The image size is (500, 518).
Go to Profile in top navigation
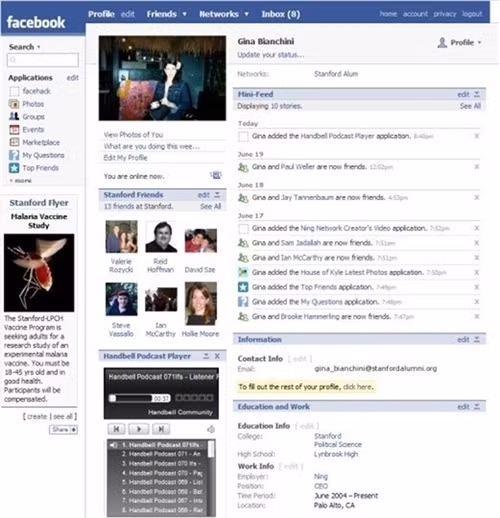[x=101, y=14]
